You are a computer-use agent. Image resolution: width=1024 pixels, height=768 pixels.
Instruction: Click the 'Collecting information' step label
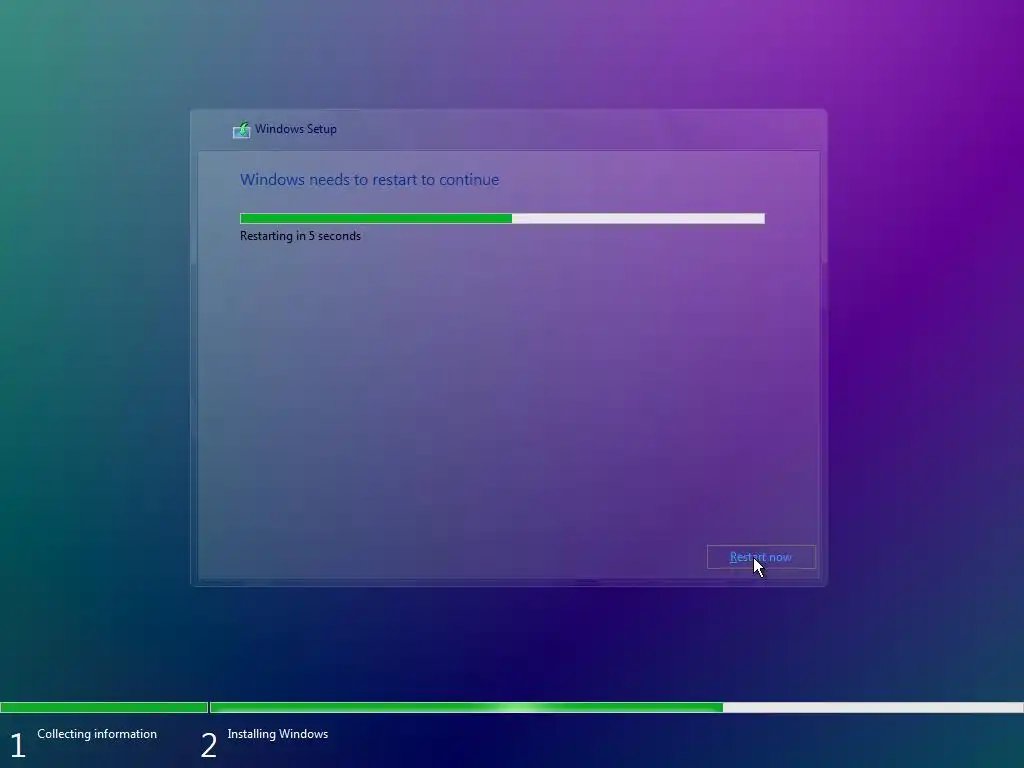point(97,734)
